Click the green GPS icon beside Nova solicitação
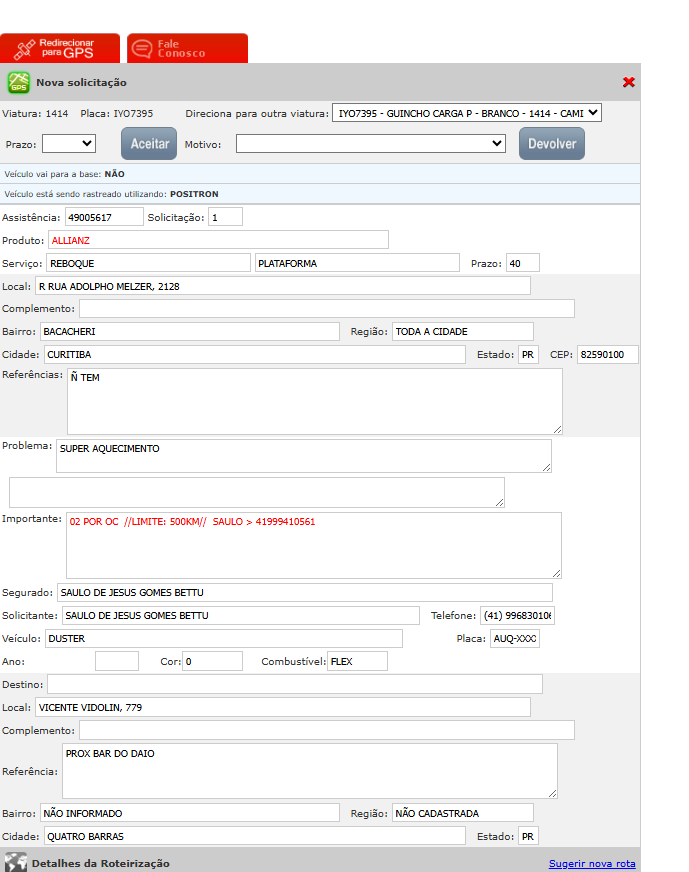The height and width of the screenshot is (872, 689). tap(19, 82)
